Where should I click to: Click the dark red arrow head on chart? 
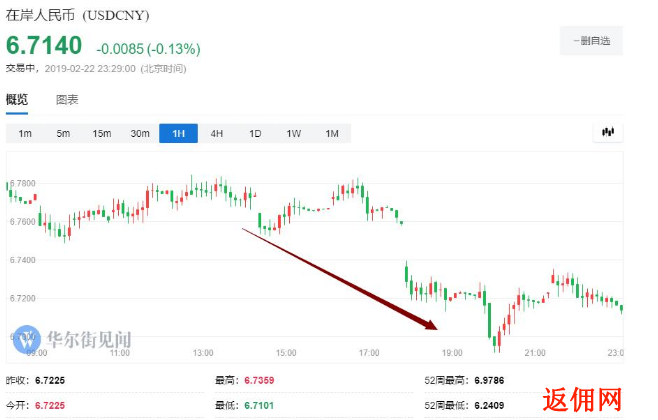tap(430, 323)
